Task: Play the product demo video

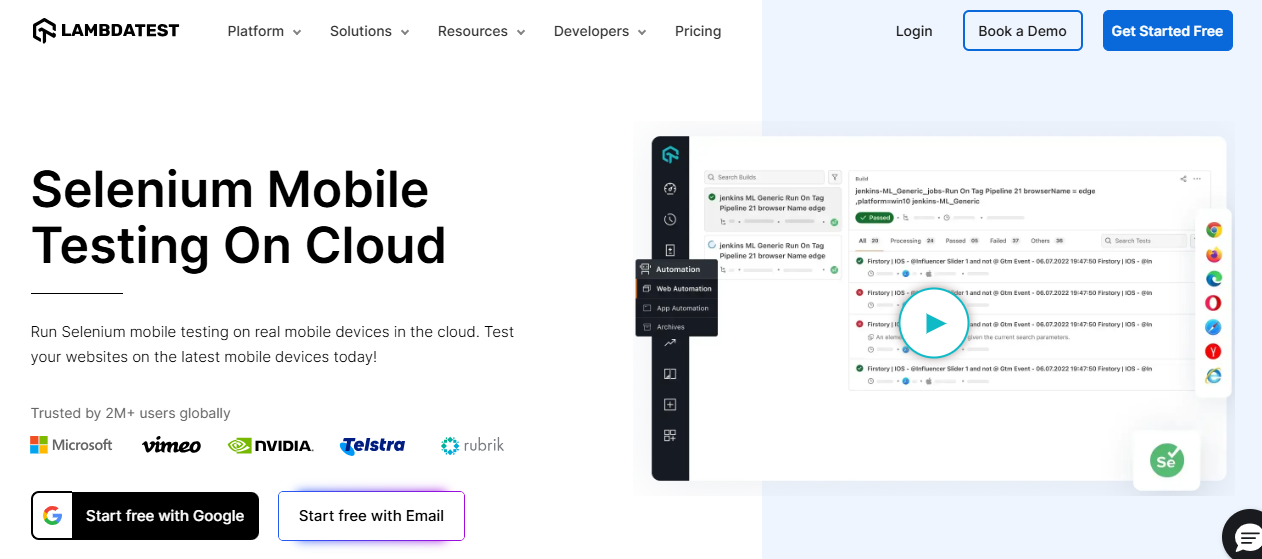Action: (x=934, y=323)
